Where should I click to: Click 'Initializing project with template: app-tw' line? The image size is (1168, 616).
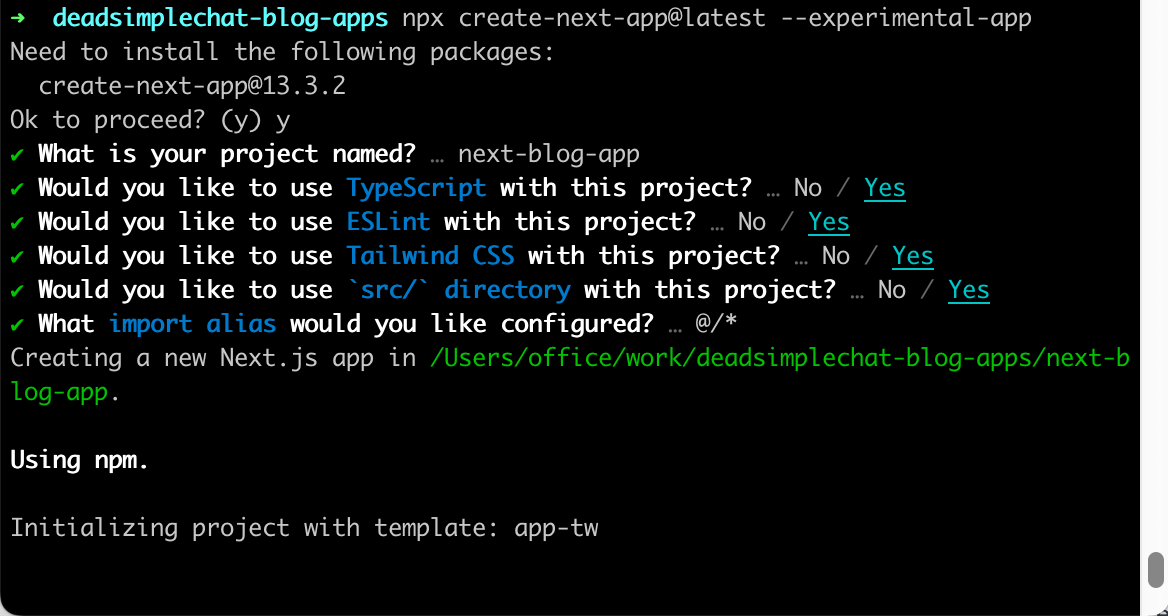(304, 528)
